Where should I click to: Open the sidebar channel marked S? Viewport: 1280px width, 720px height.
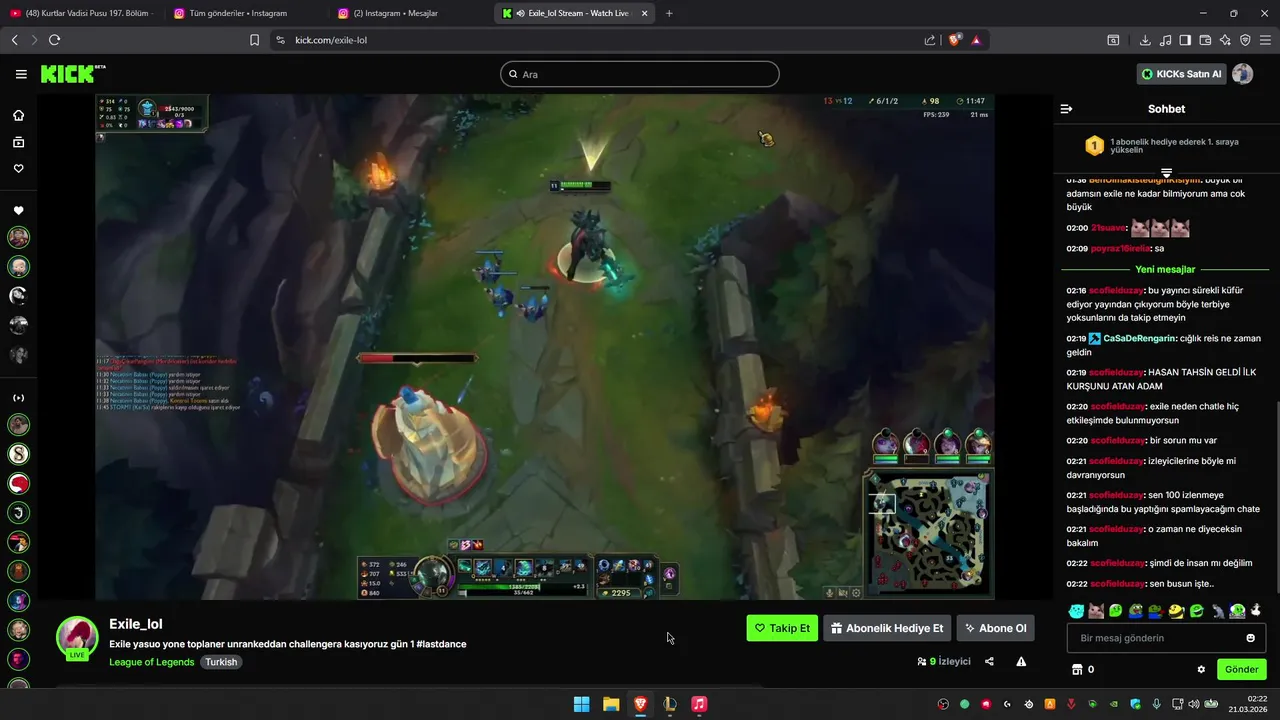18,454
